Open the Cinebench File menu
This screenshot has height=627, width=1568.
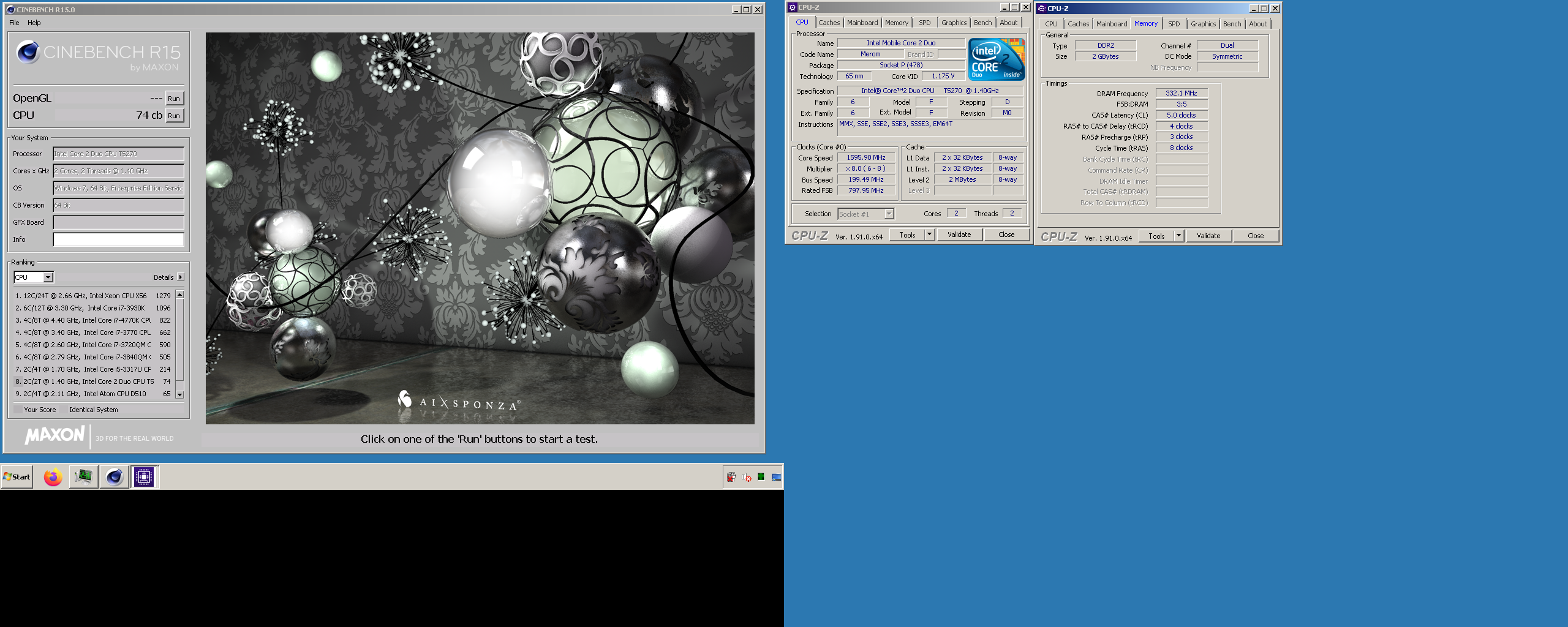coord(14,23)
